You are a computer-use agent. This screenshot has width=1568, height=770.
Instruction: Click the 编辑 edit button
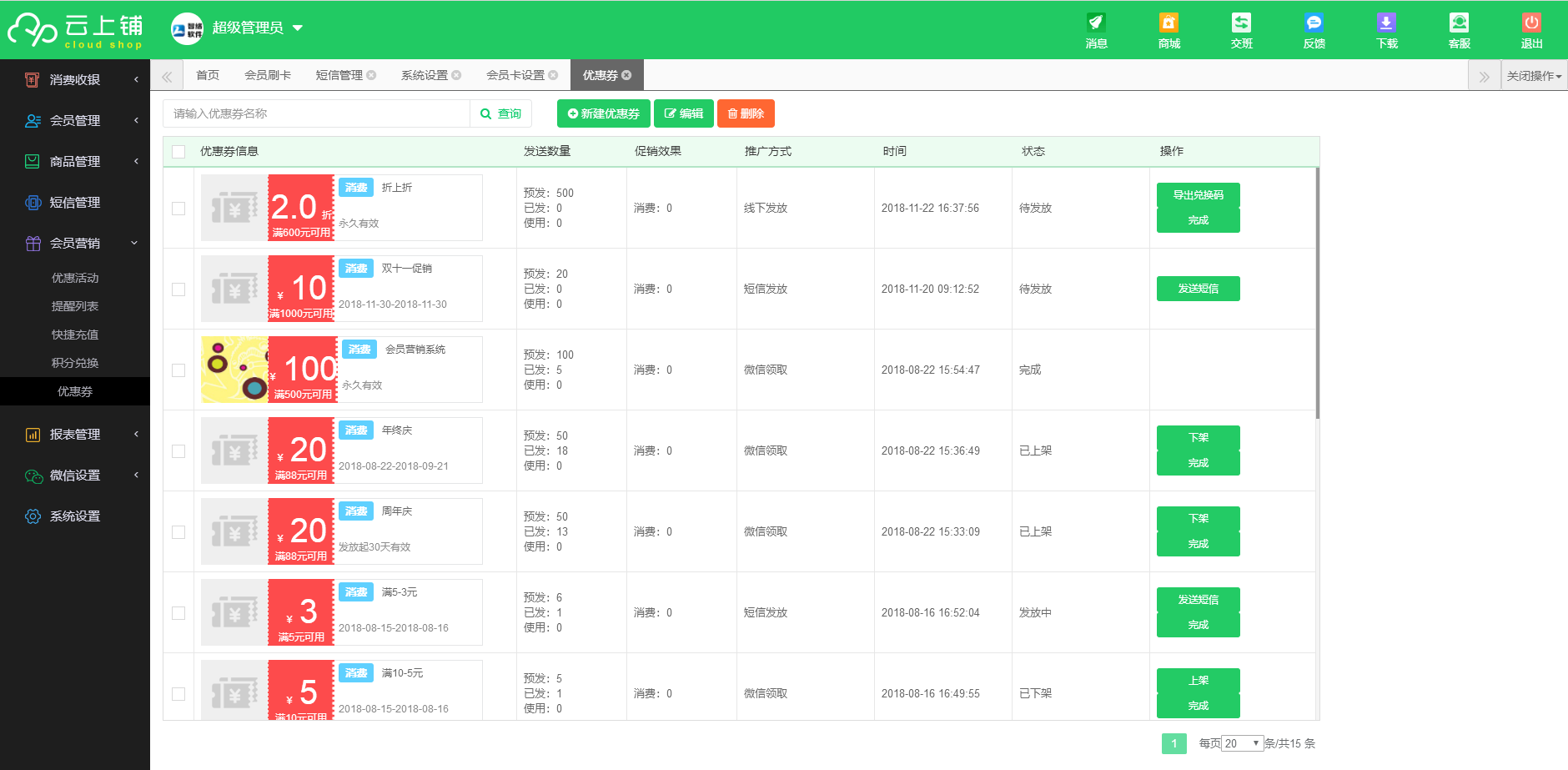click(x=684, y=113)
